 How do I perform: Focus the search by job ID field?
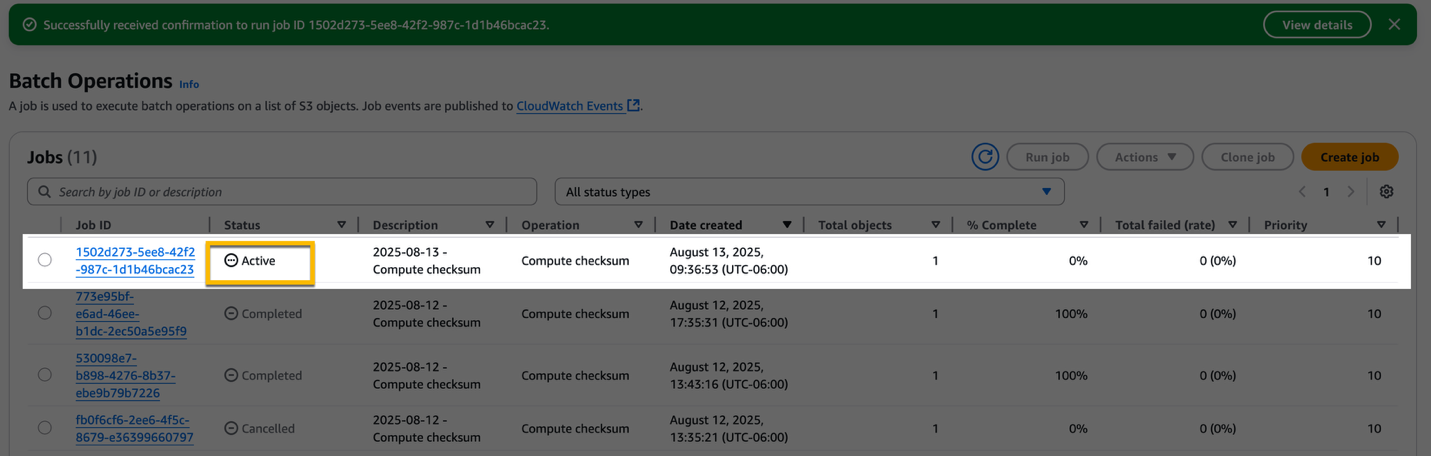point(282,192)
